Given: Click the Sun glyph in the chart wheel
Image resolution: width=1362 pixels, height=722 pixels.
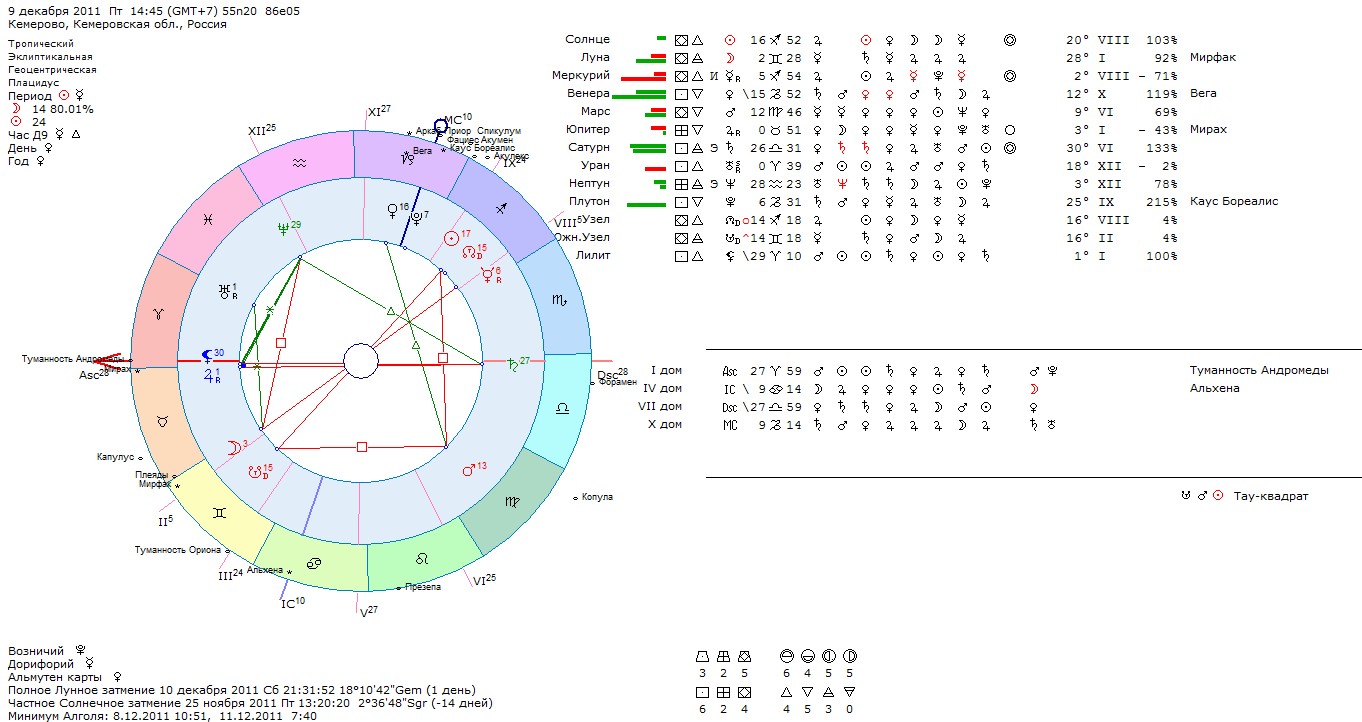Looking at the screenshot, I should click(451, 238).
